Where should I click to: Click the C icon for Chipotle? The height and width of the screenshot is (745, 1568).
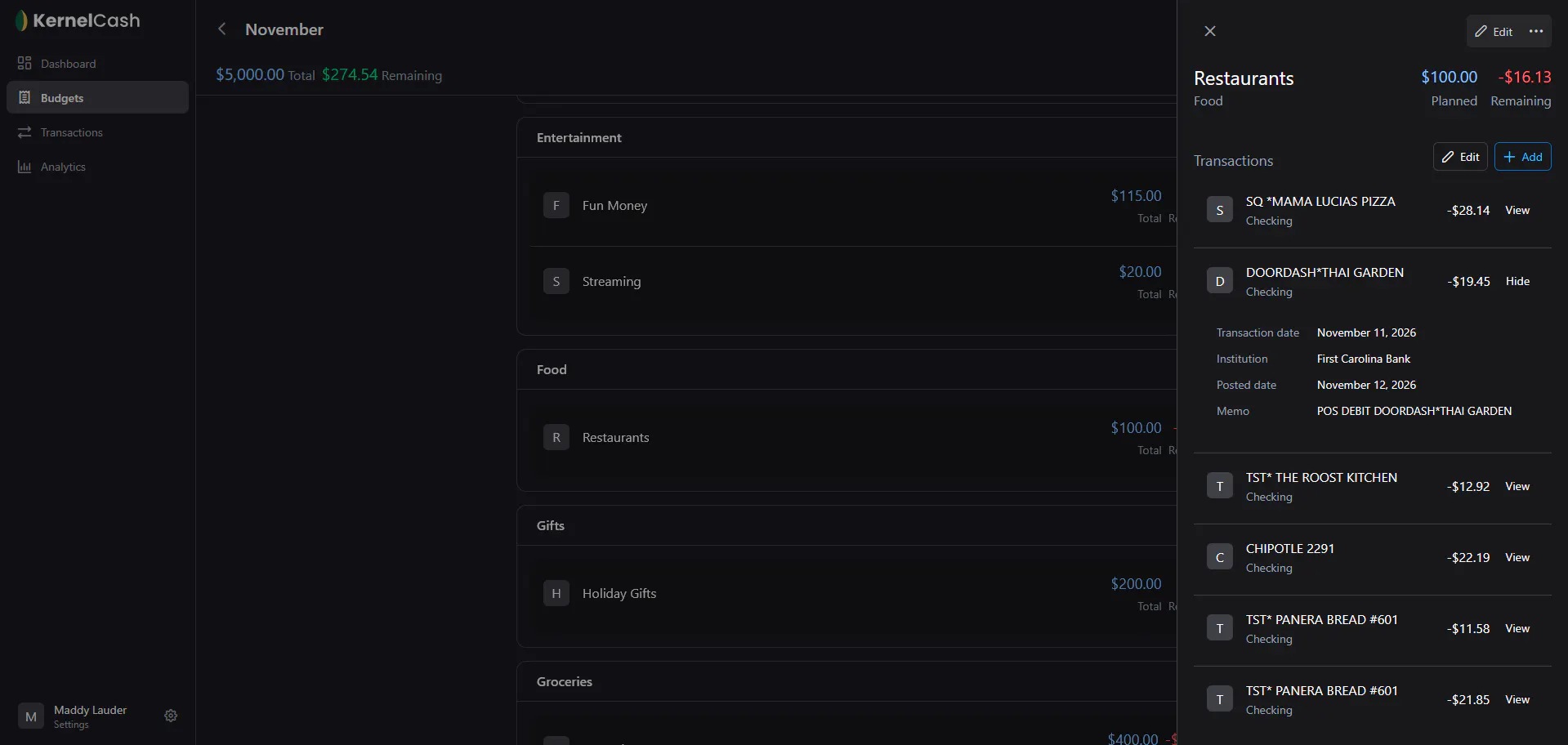coord(1220,557)
